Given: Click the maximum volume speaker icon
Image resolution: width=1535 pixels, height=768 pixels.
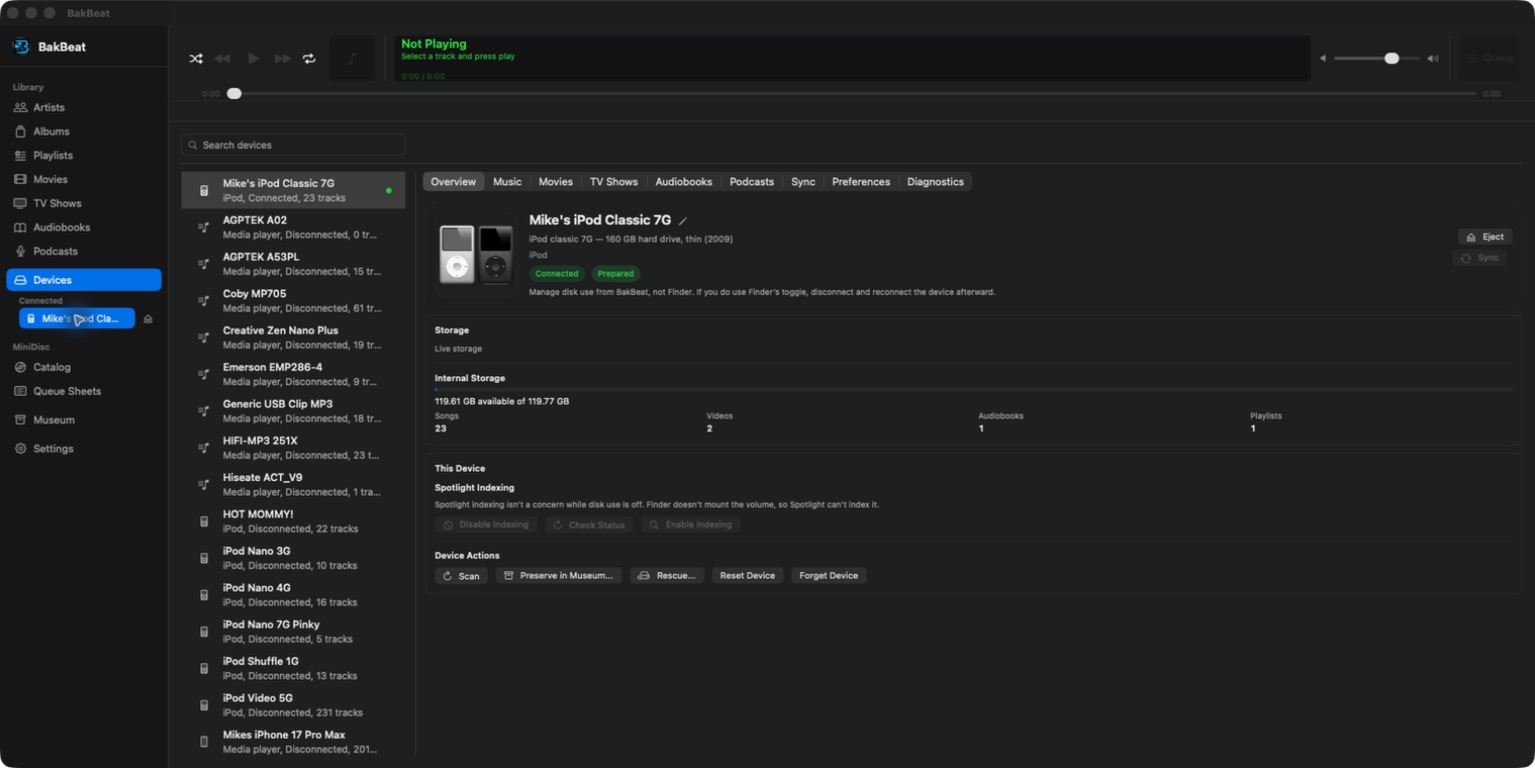Looking at the screenshot, I should click(1433, 59).
